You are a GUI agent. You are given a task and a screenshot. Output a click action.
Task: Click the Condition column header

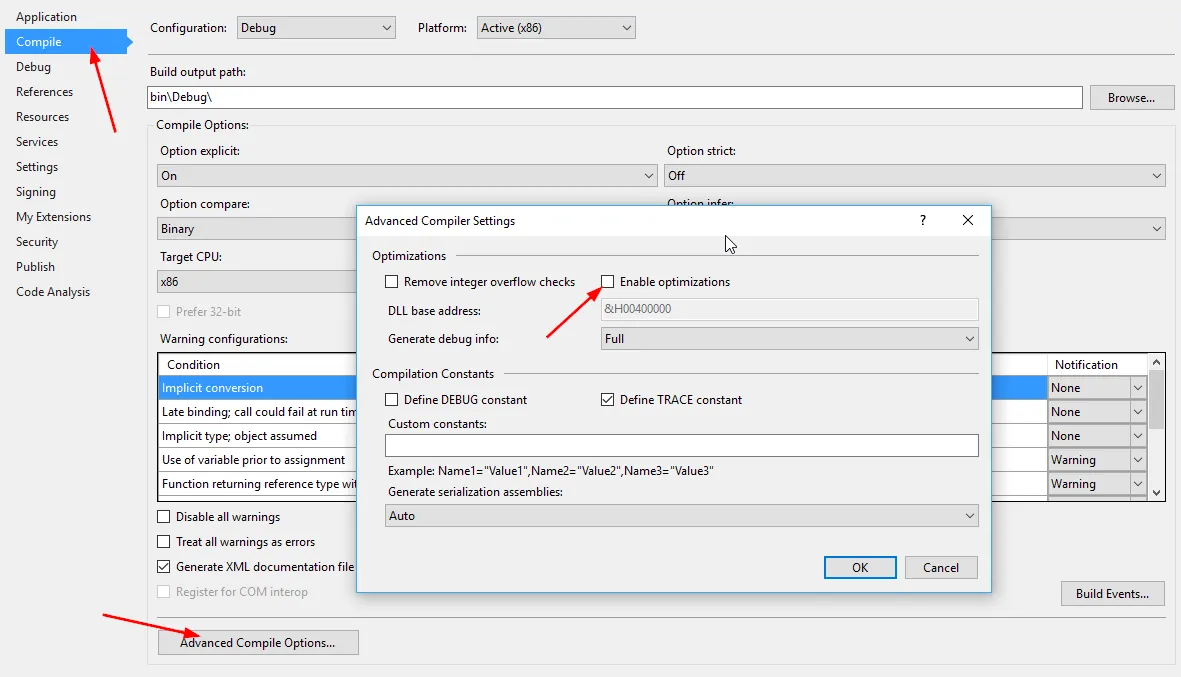[x=257, y=364]
